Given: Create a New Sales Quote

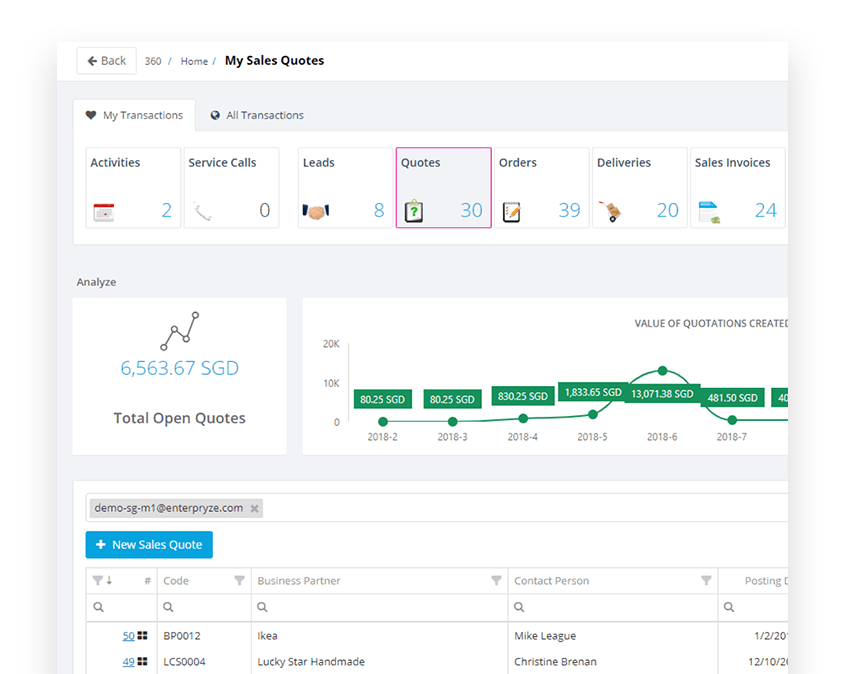Looking at the screenshot, I should 149,545.
